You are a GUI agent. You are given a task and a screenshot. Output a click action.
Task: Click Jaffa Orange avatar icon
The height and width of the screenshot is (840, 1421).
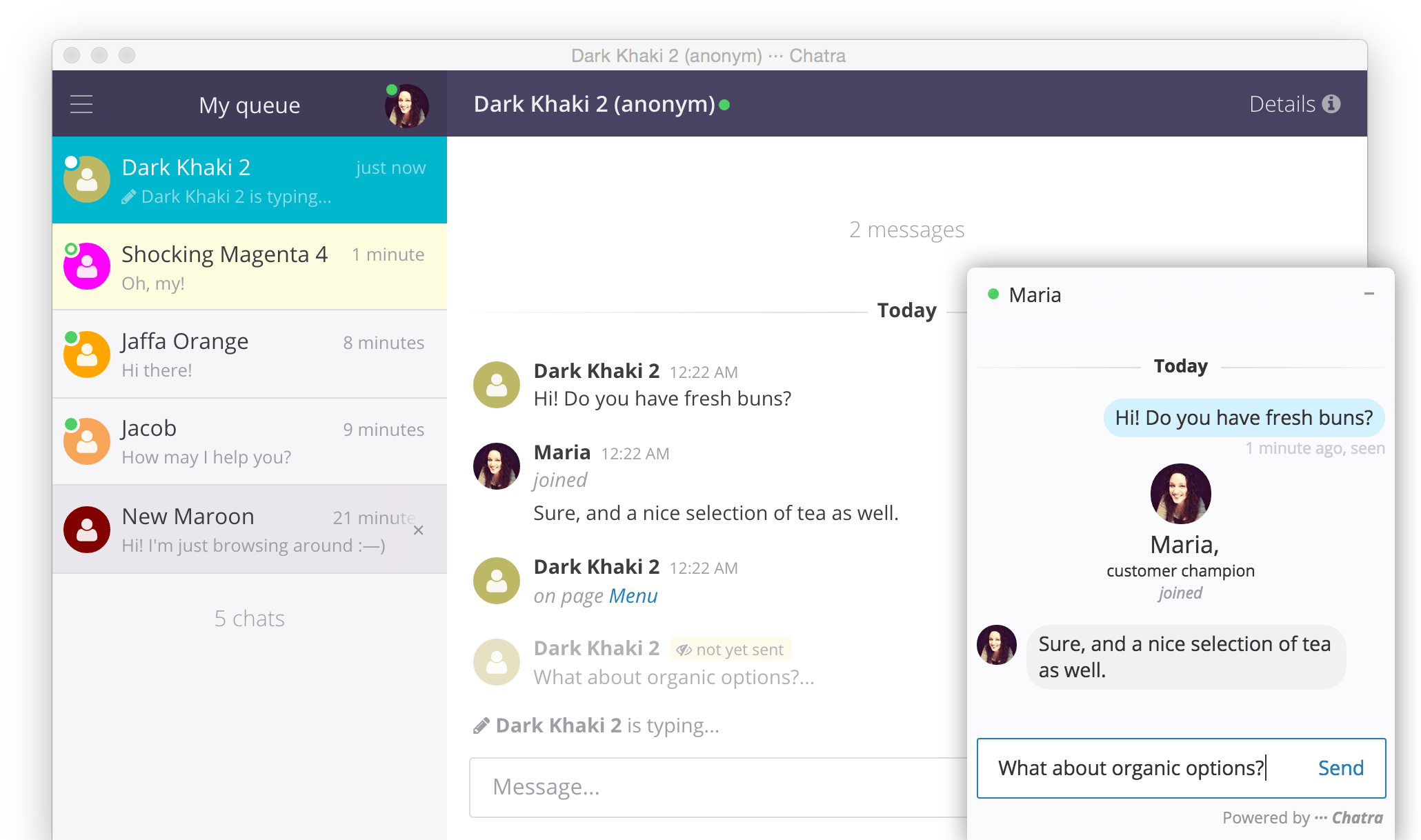coord(88,355)
